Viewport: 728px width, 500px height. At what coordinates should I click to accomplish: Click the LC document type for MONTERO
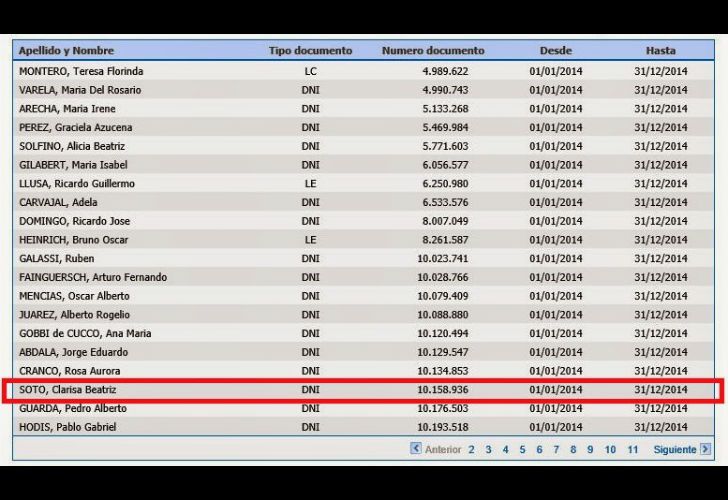coord(310,71)
